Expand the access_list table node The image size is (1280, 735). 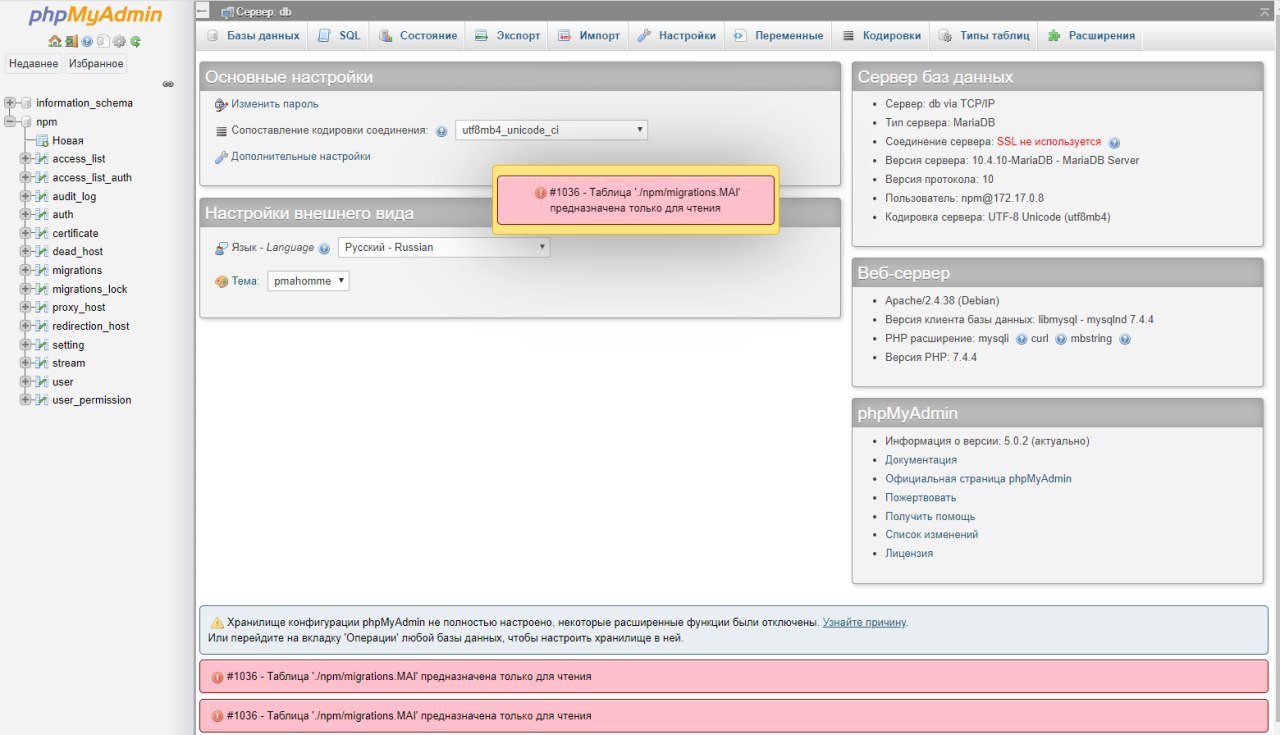[x=26, y=159]
